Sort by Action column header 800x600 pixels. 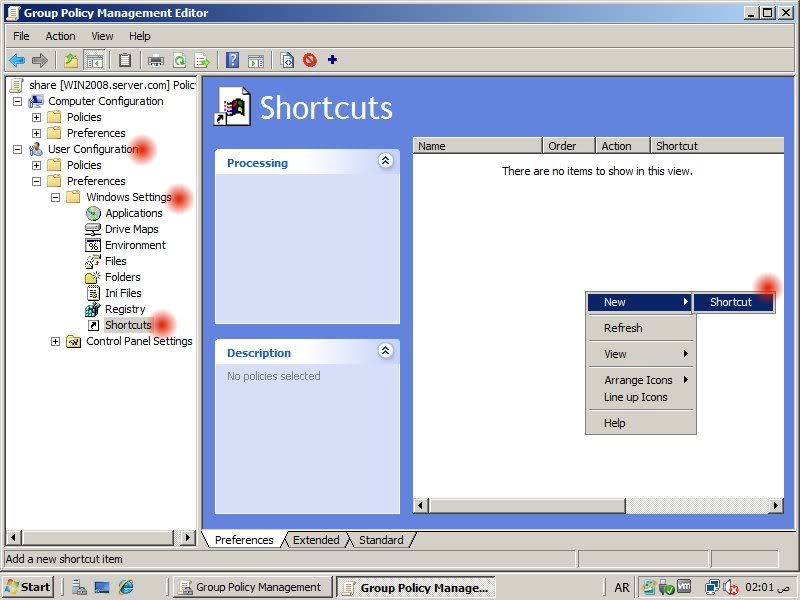623,146
